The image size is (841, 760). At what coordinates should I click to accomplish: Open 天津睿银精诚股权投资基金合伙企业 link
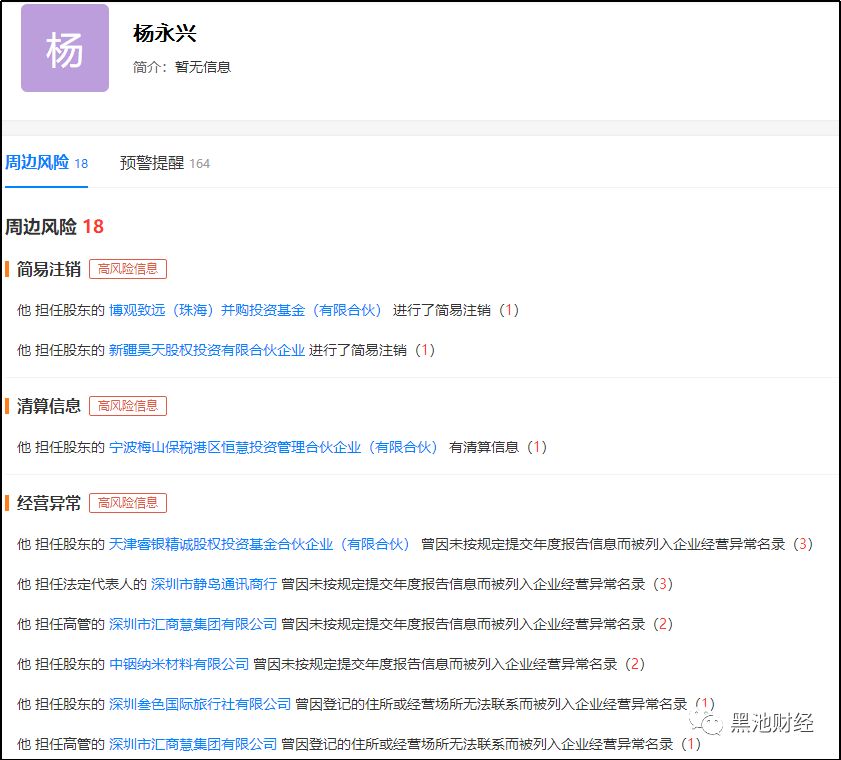point(260,544)
